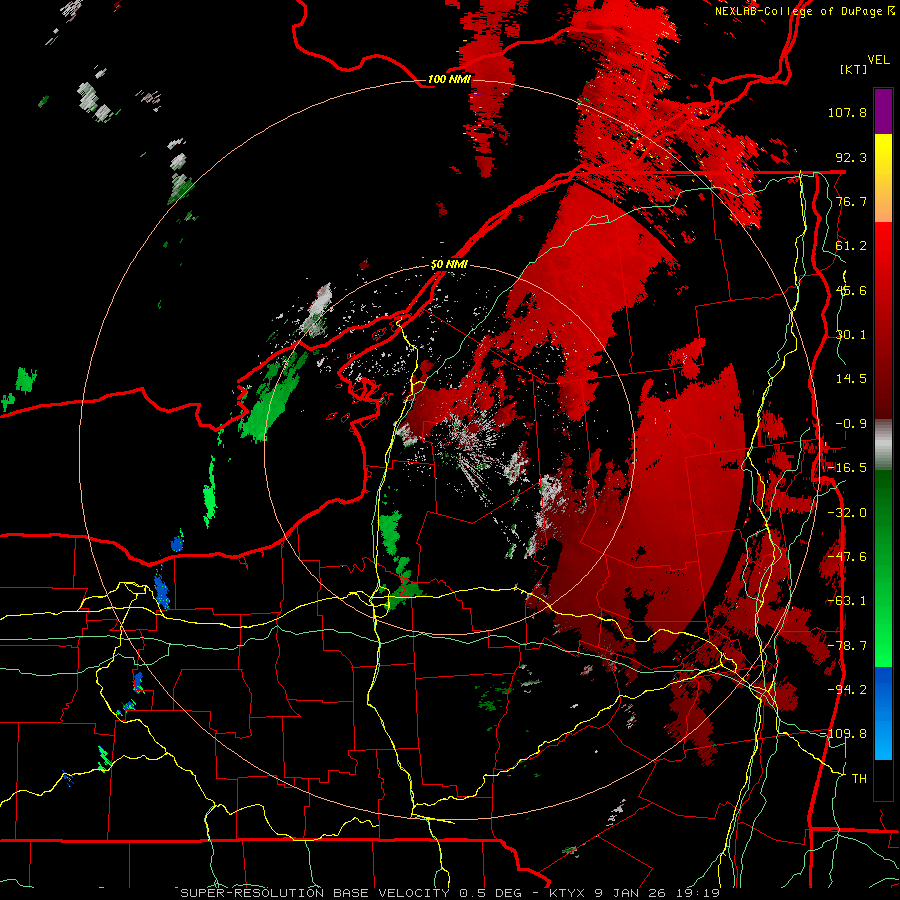900x900 pixels.
Task: Click the Super-Resolution Base Velocity caption
Action: (451, 893)
